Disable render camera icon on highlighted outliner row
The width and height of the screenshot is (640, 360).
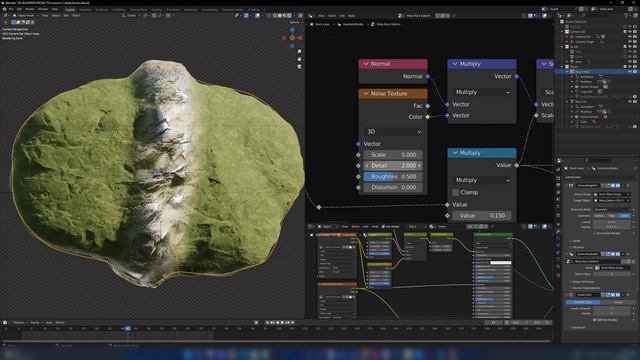[635, 71]
